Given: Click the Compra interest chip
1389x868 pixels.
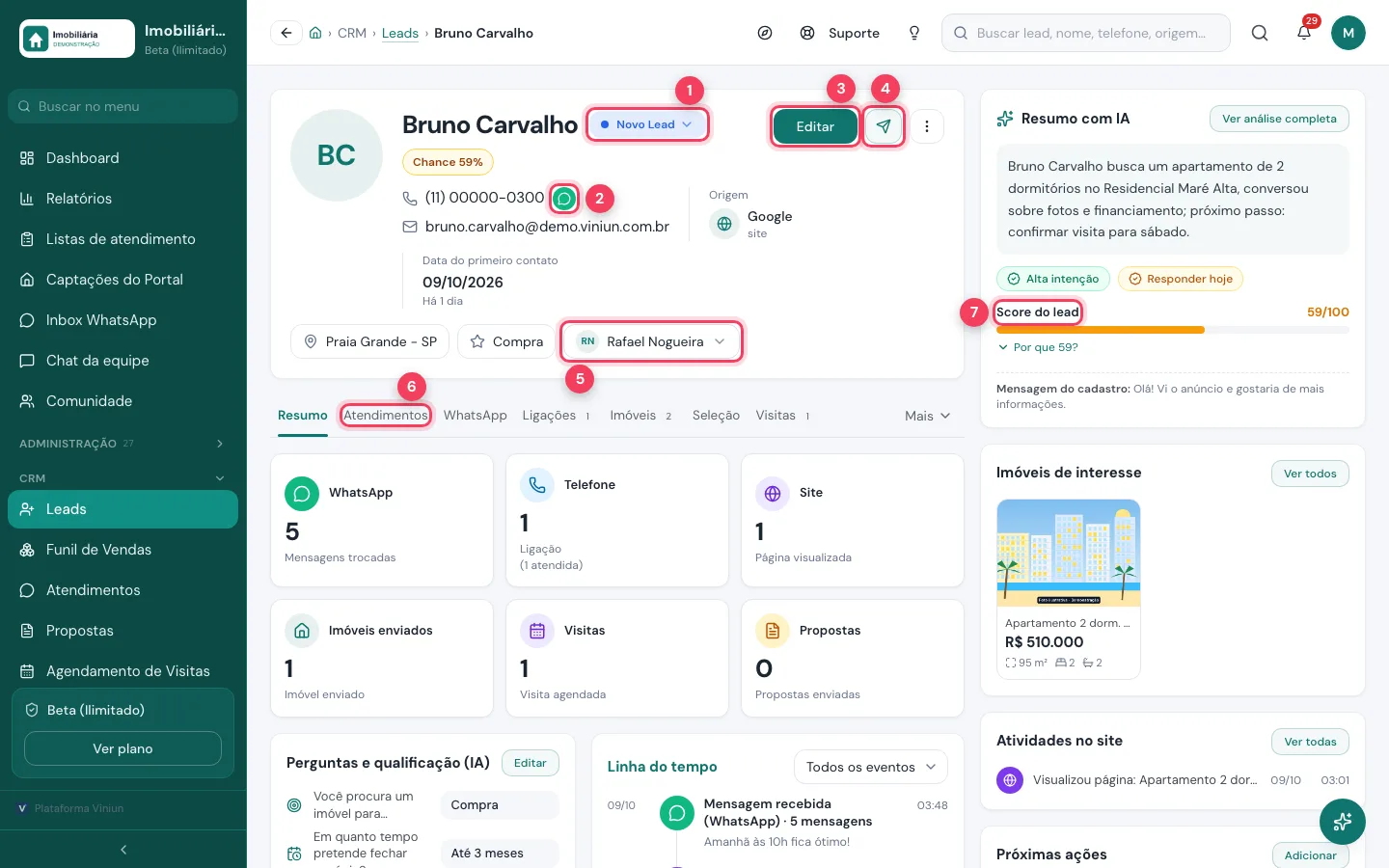Looking at the screenshot, I should pyautogui.click(x=506, y=341).
